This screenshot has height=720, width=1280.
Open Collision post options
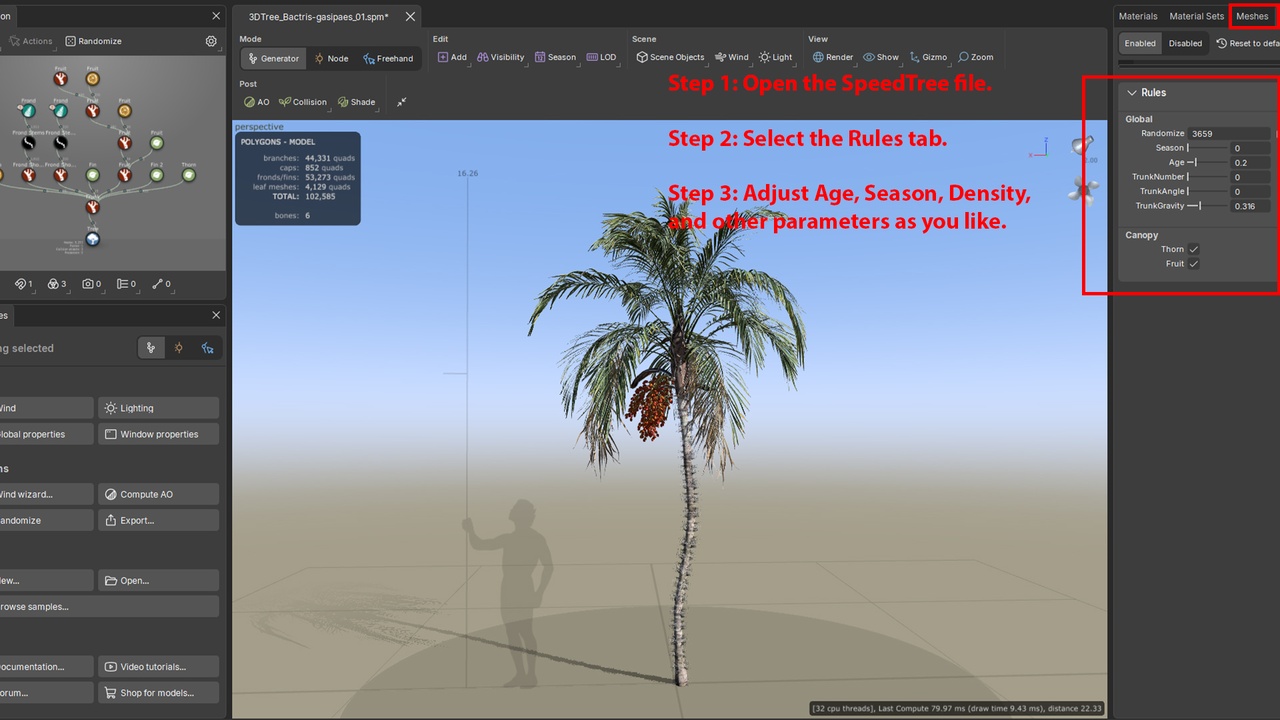pyautogui.click(x=303, y=102)
